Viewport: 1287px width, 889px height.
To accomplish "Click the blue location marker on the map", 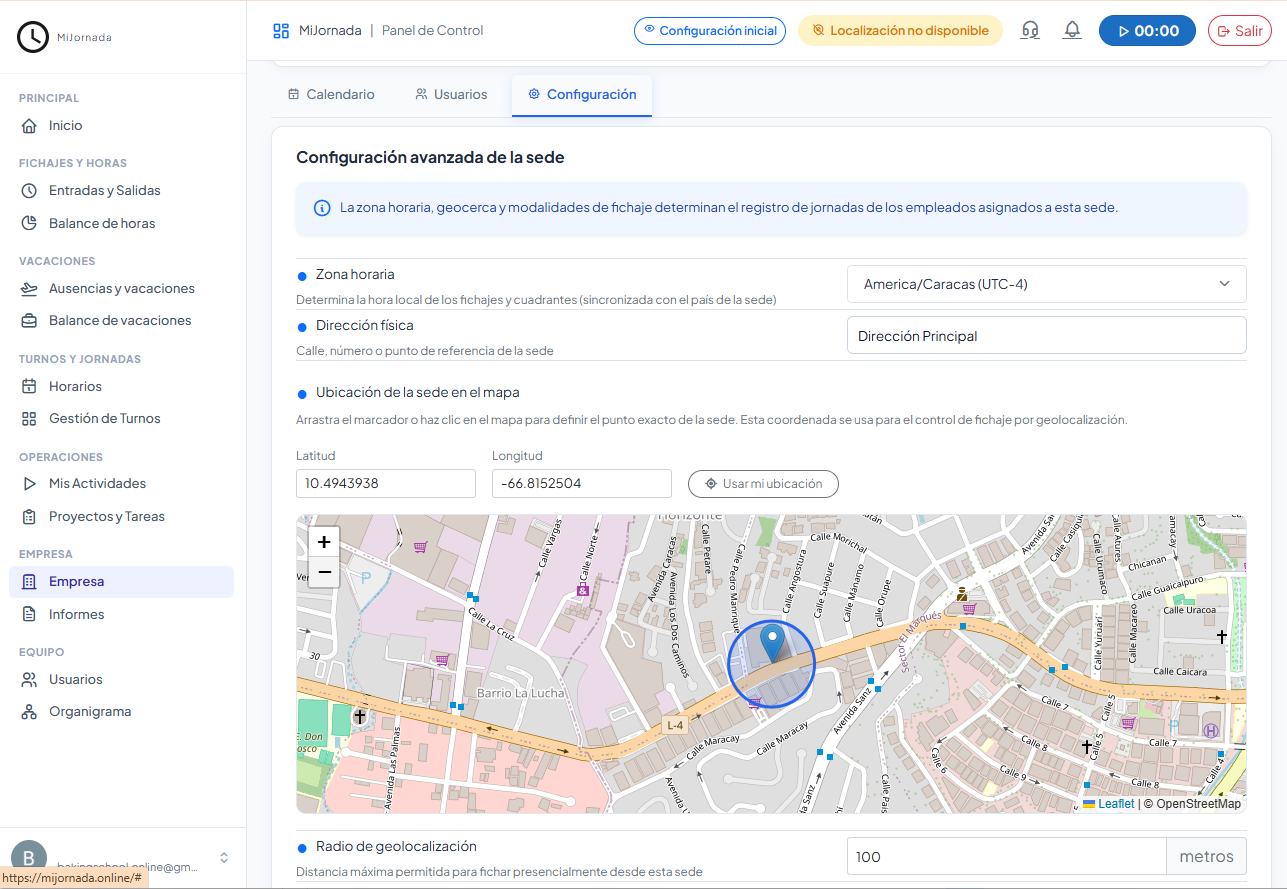I will [x=772, y=642].
